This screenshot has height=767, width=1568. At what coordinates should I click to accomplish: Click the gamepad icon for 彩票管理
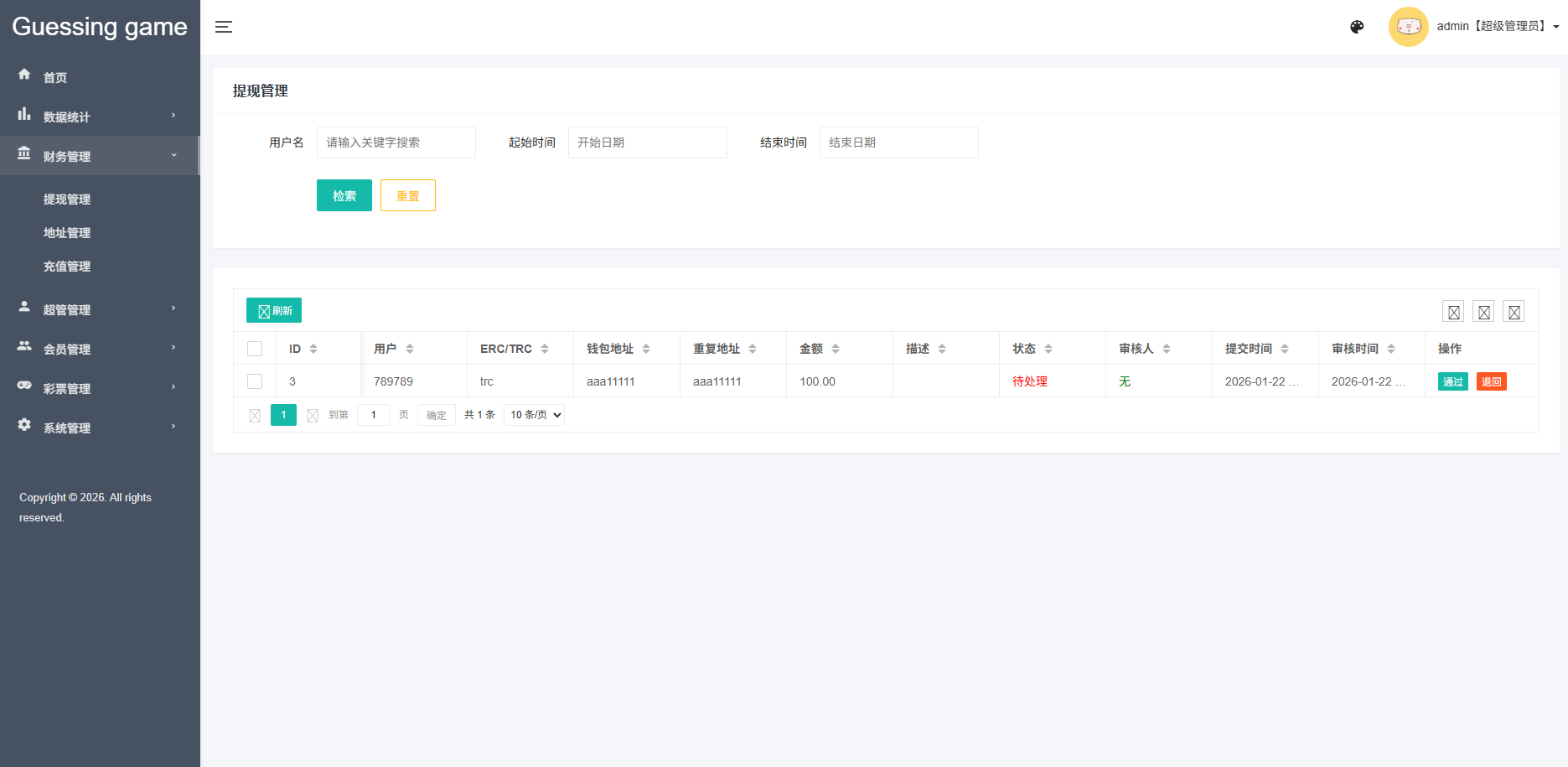pos(24,386)
